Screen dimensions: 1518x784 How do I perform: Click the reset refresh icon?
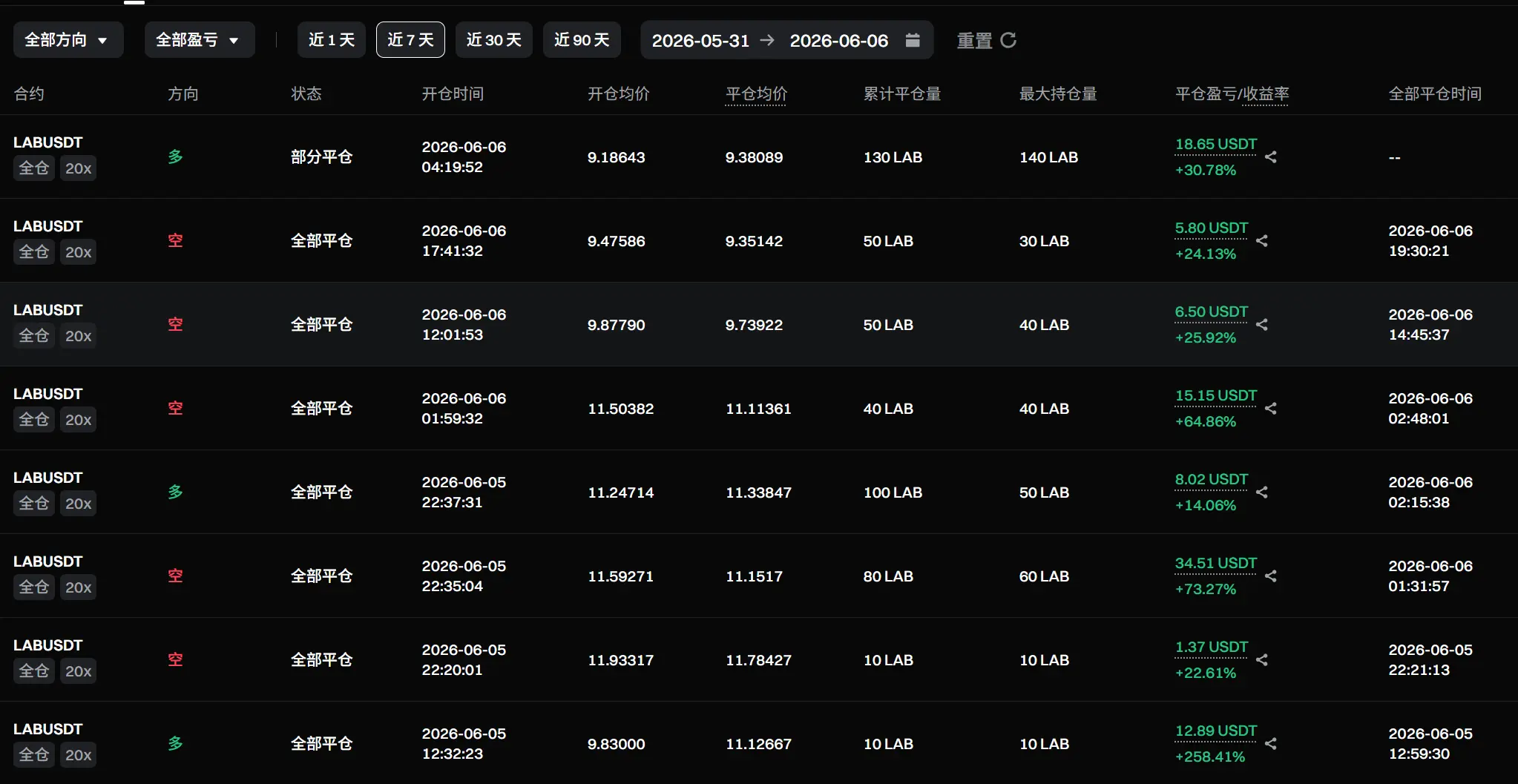pyautogui.click(x=1008, y=40)
